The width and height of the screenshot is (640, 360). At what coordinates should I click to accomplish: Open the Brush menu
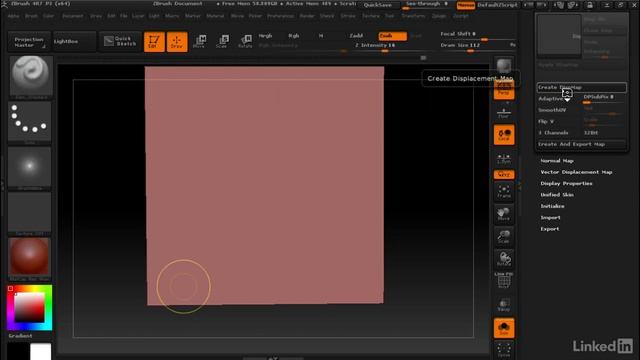[x=31, y=16]
